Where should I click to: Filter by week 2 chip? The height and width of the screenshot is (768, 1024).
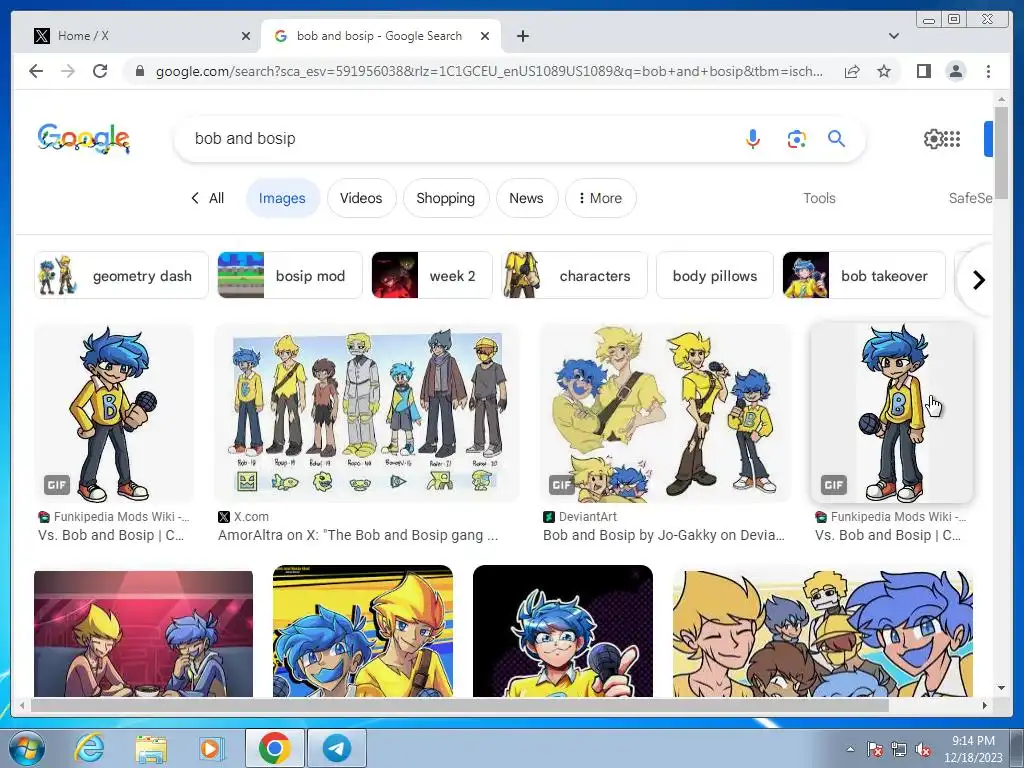(x=432, y=276)
